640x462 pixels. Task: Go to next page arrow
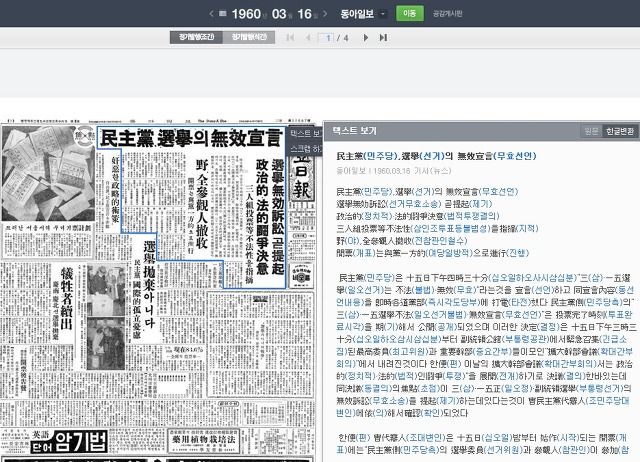[366, 38]
